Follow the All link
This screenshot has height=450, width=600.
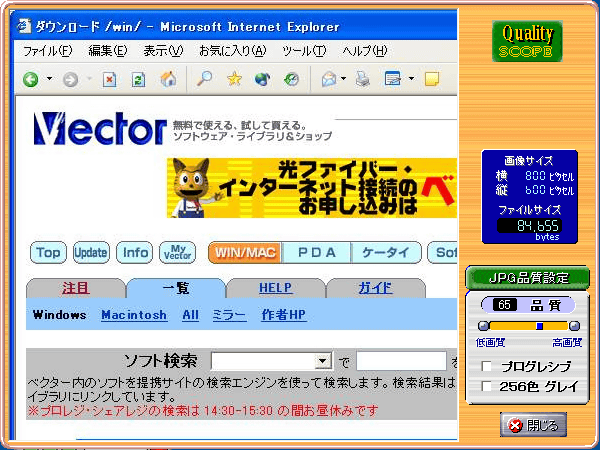click(190, 315)
